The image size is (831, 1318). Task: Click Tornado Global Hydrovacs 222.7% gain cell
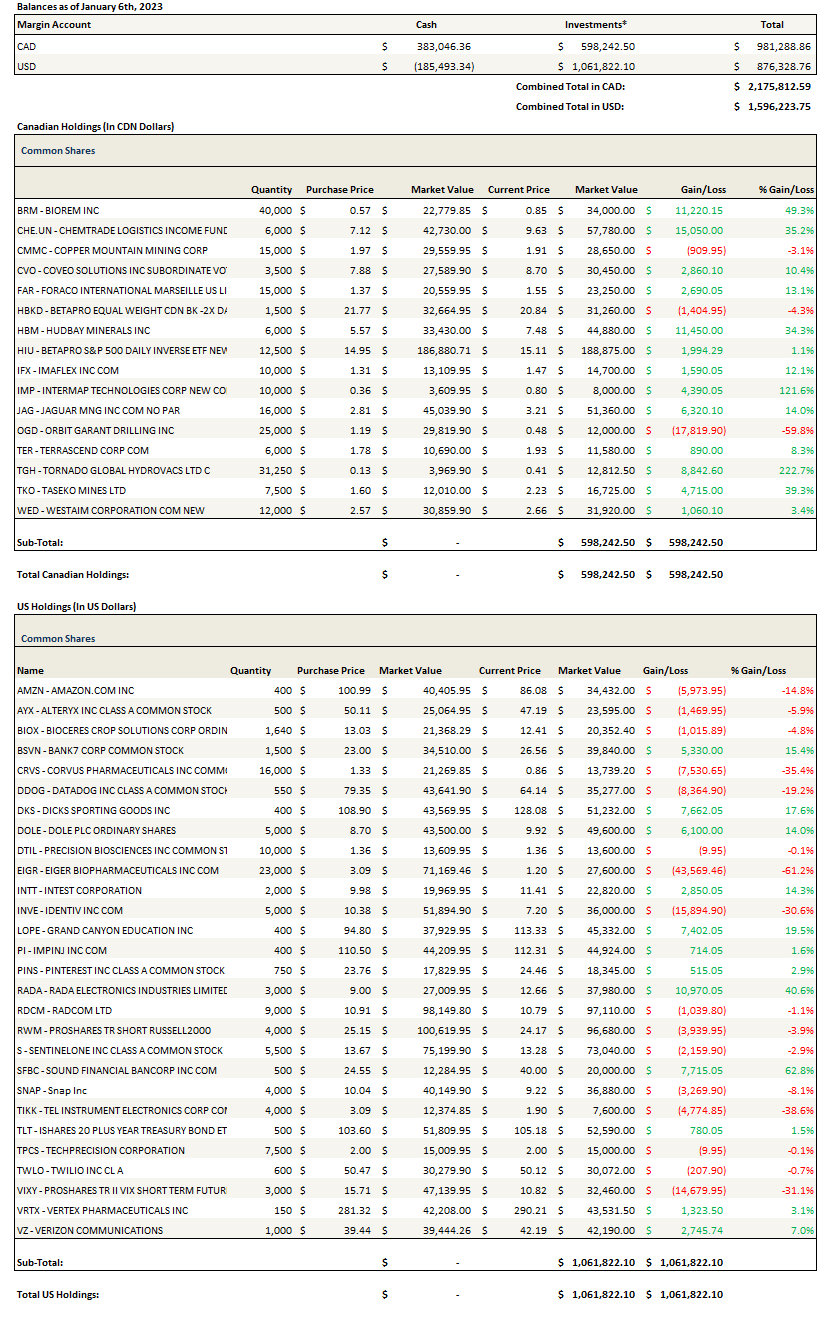coord(797,470)
